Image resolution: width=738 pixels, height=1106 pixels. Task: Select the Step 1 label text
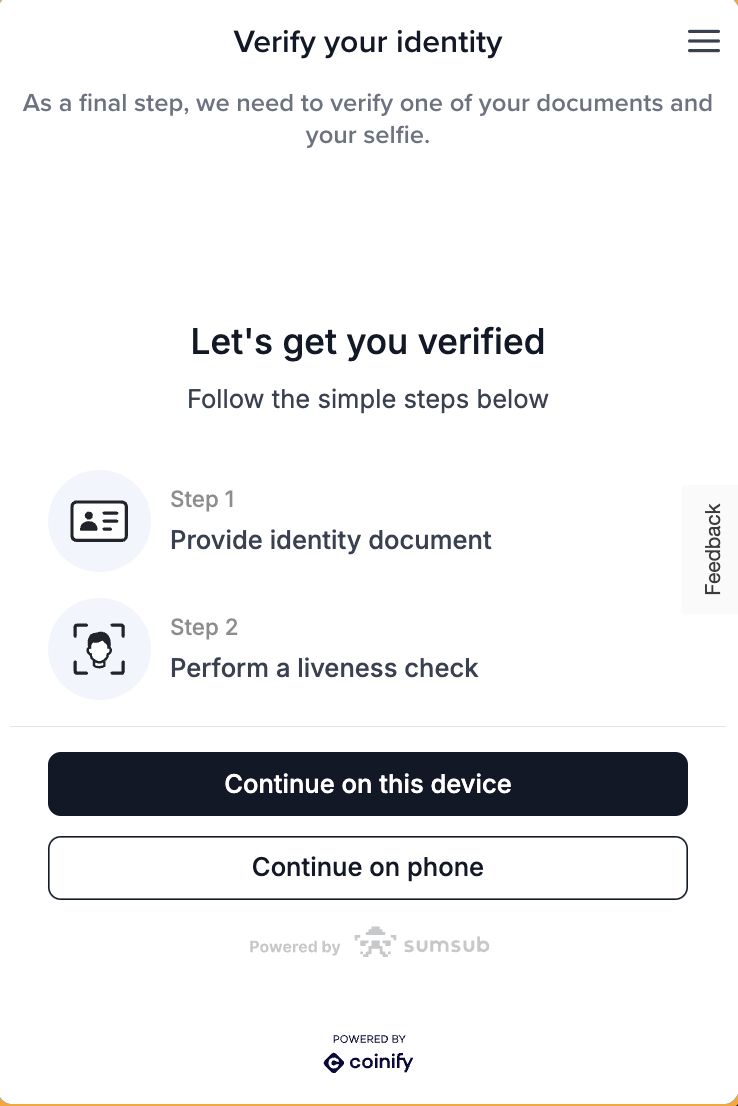point(203,499)
